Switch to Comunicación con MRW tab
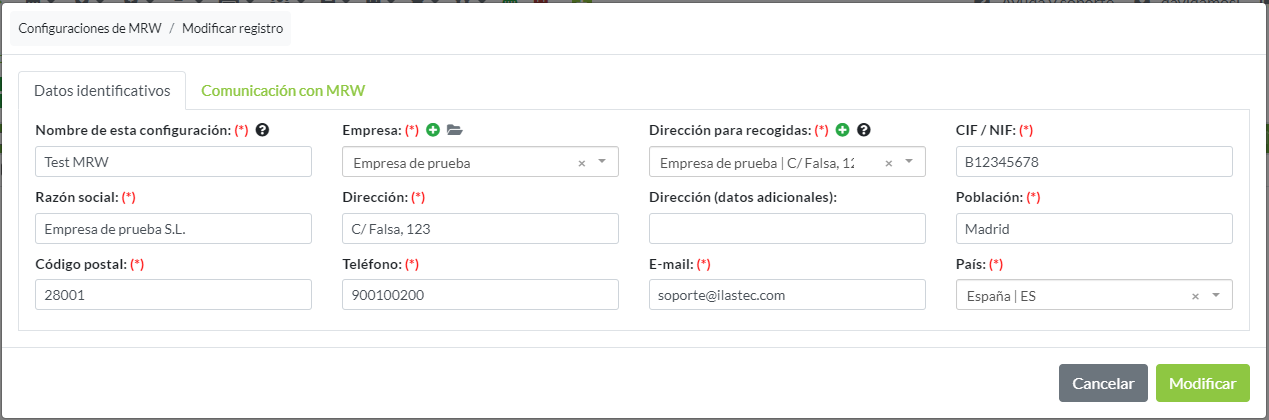 (x=283, y=90)
